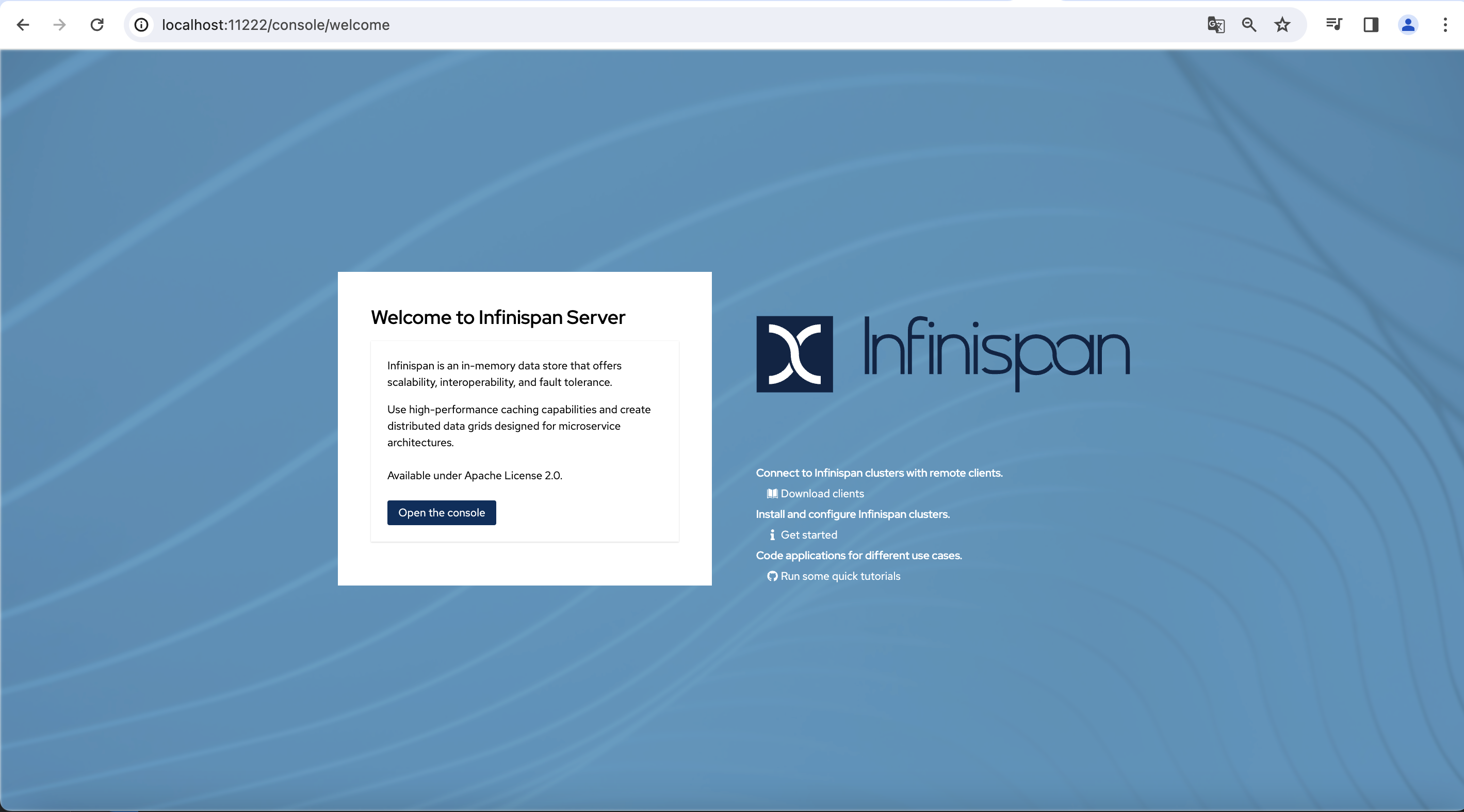1464x812 pixels.
Task: Open the user profile avatar
Action: click(x=1408, y=25)
